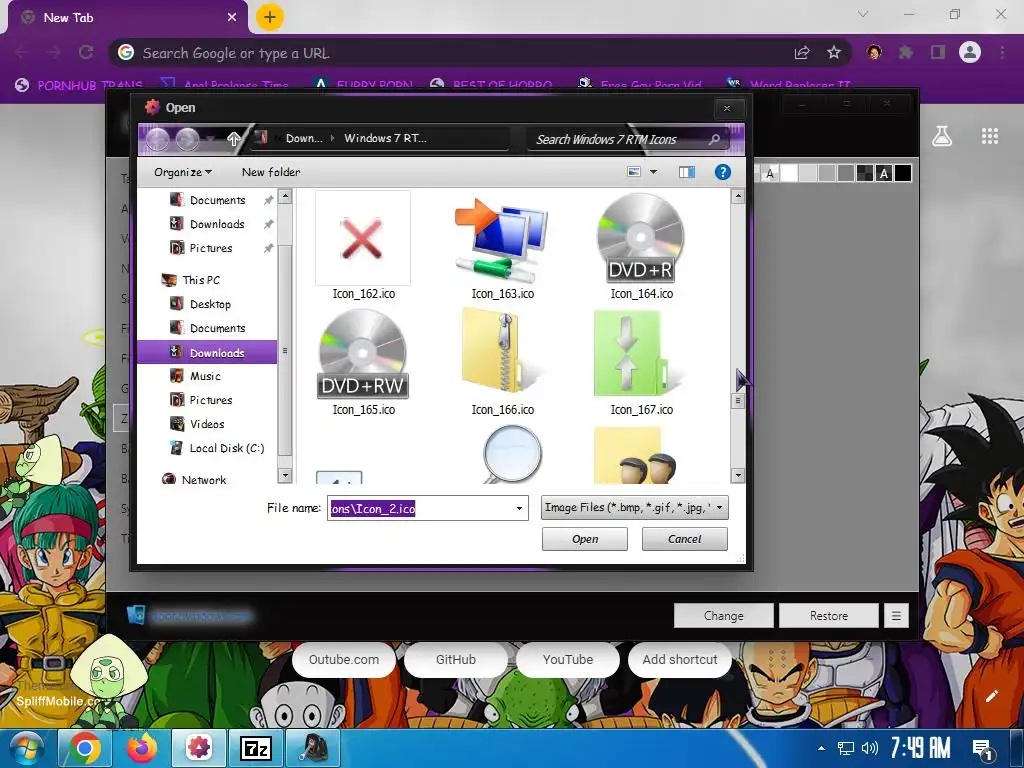Click Down... breadcrumb in address bar
The height and width of the screenshot is (768, 1024).
point(304,138)
